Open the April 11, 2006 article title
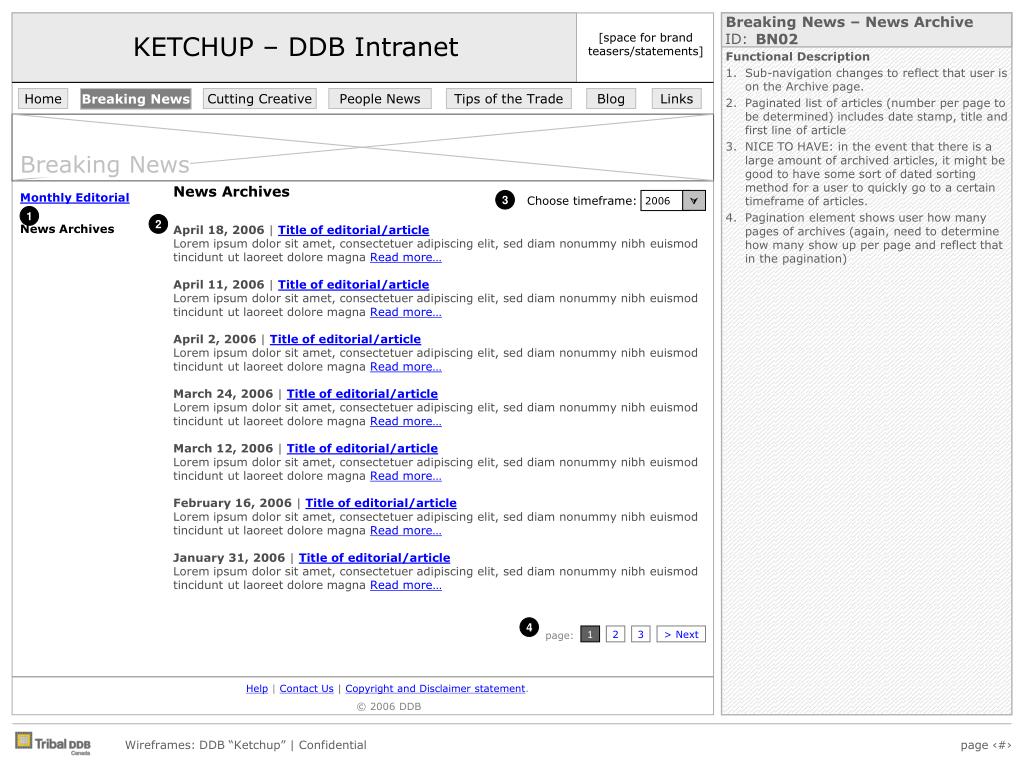Viewport: 1024px width, 768px height. tap(353, 285)
